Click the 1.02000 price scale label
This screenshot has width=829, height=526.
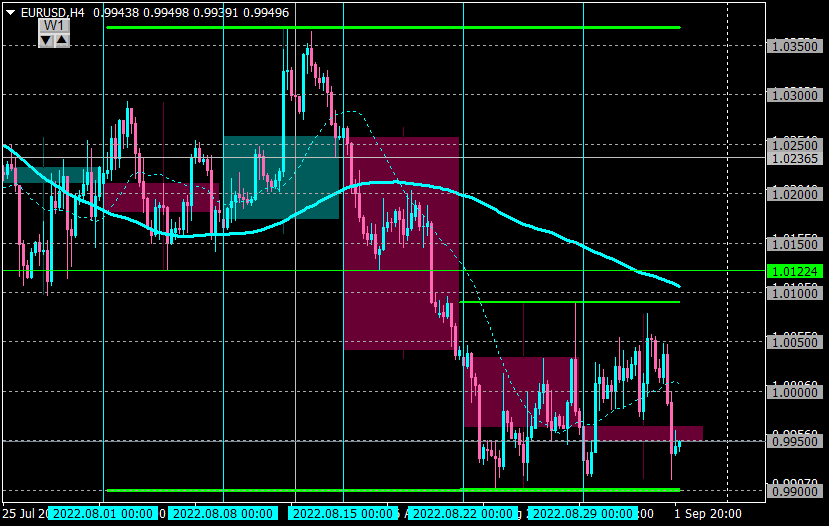(795, 194)
